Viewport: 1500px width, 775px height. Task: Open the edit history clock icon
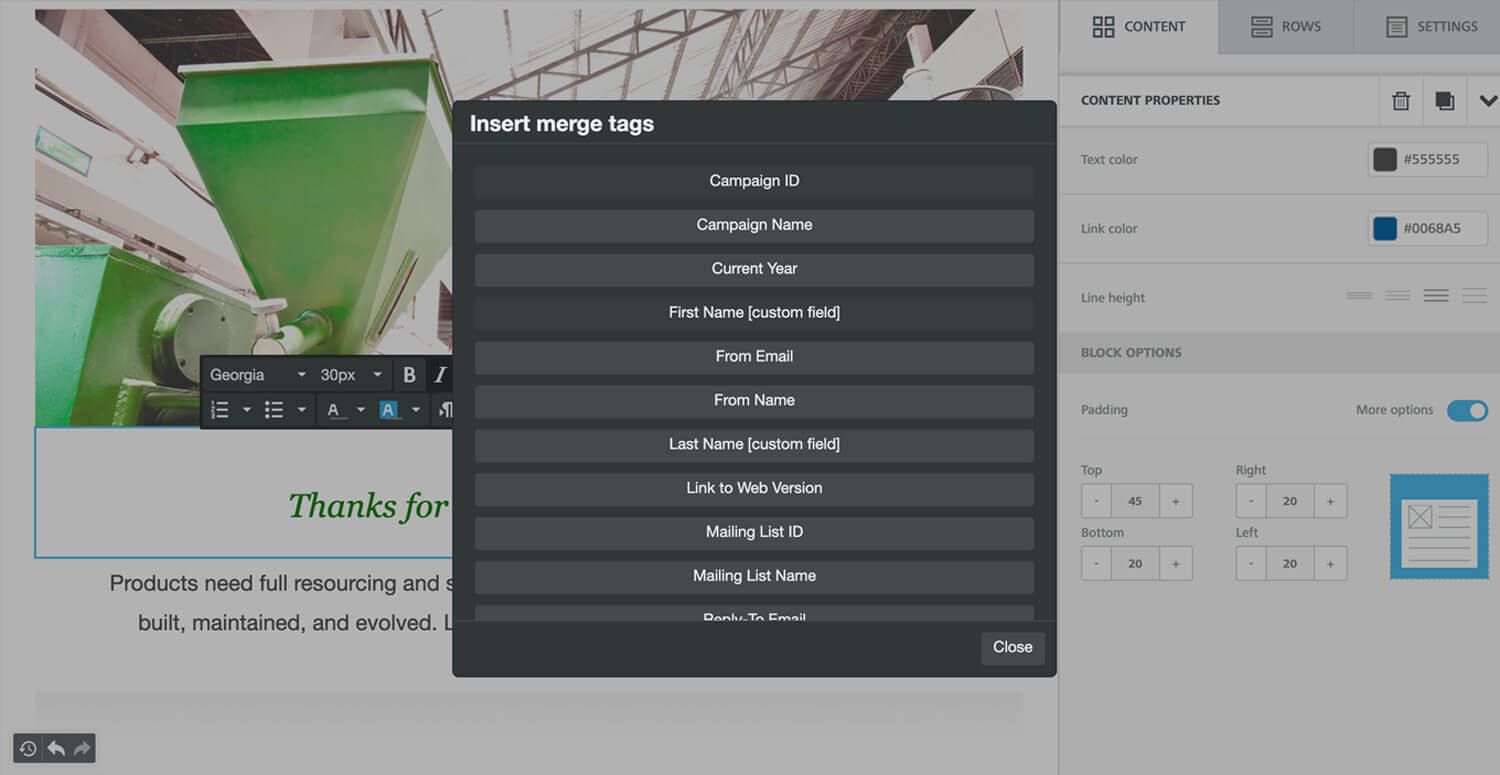[28, 748]
